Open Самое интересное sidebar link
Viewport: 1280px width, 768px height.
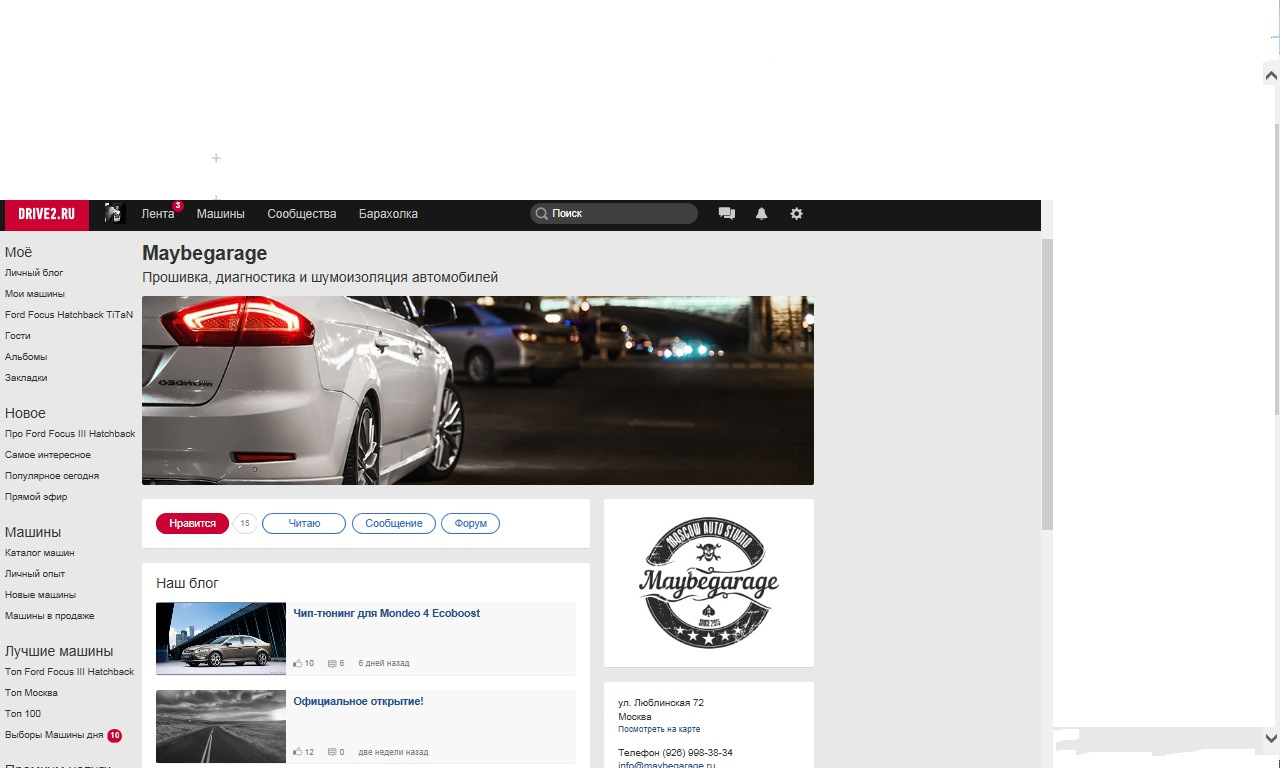(x=48, y=455)
